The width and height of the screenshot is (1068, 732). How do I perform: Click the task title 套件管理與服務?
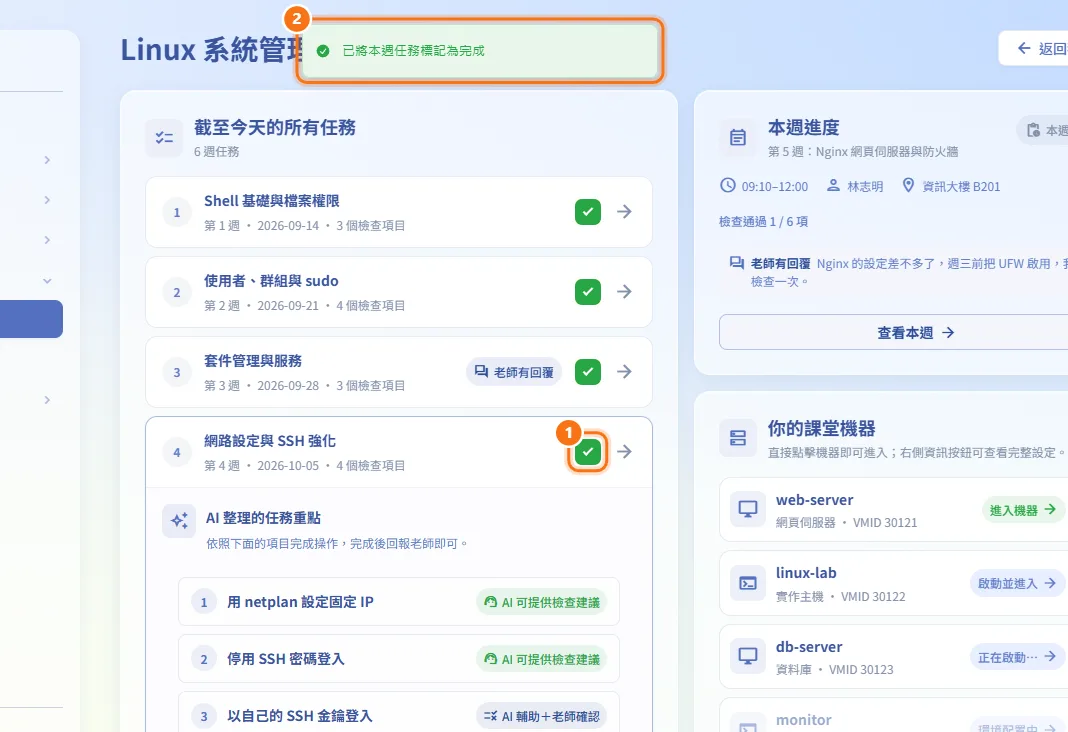(x=253, y=361)
